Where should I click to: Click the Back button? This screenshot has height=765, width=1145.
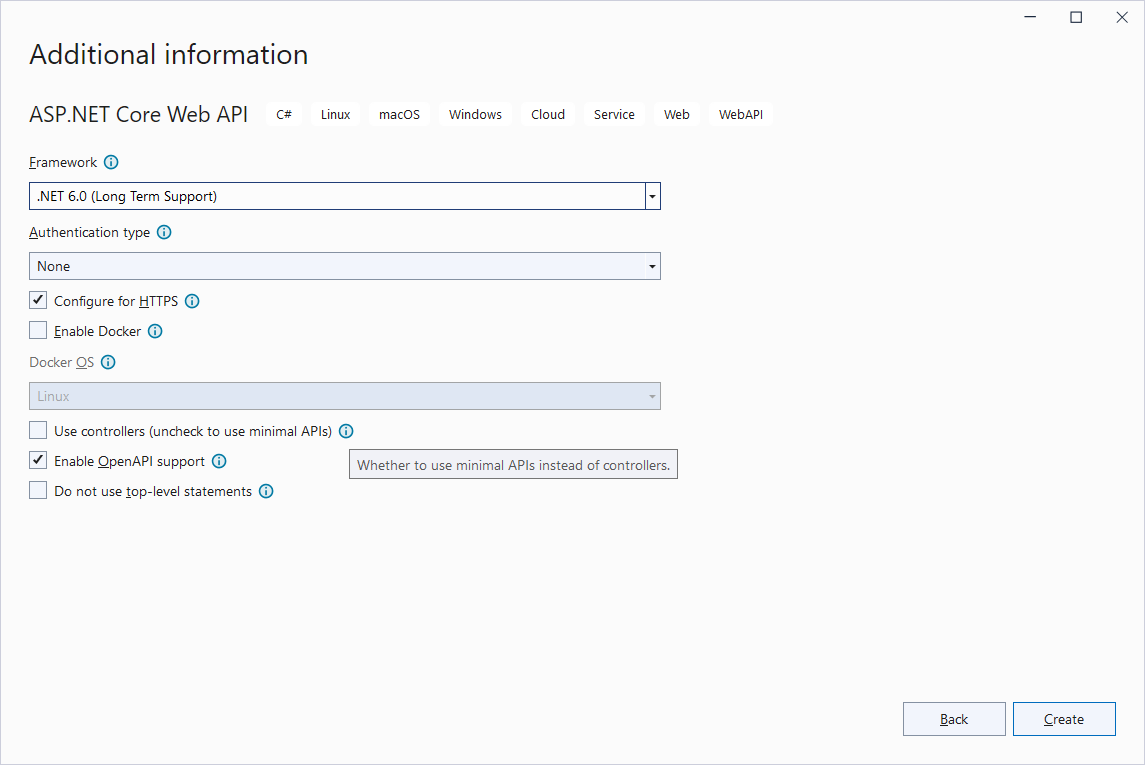point(954,718)
